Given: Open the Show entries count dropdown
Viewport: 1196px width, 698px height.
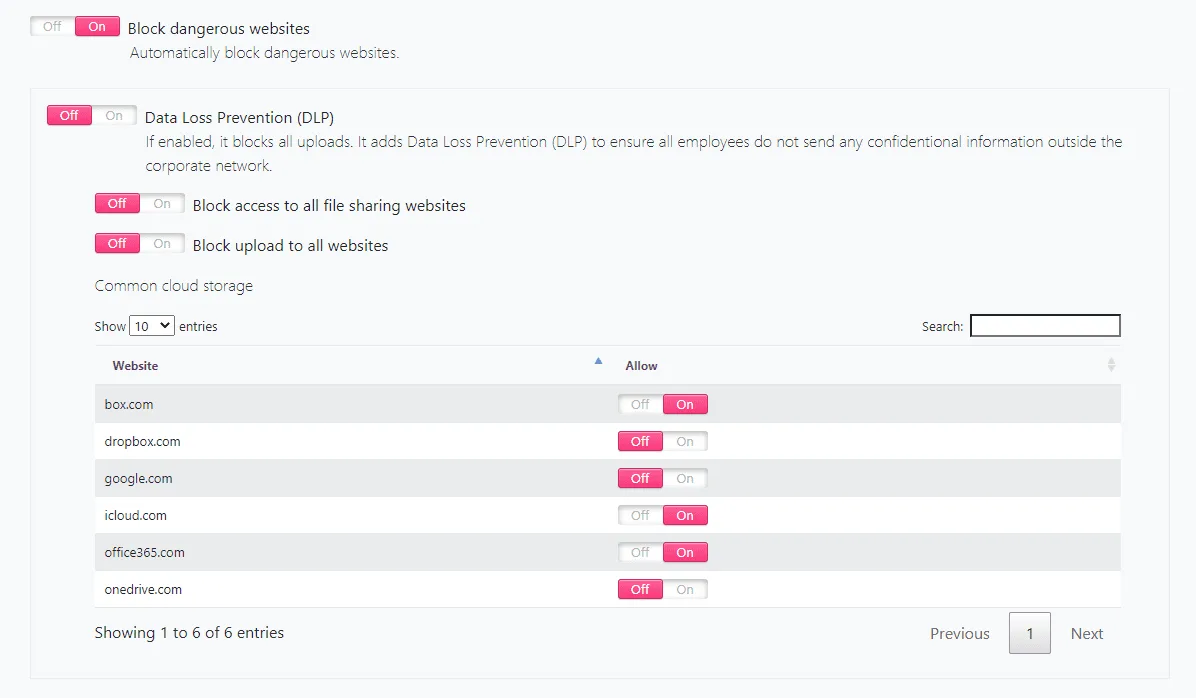Looking at the screenshot, I should coord(152,326).
